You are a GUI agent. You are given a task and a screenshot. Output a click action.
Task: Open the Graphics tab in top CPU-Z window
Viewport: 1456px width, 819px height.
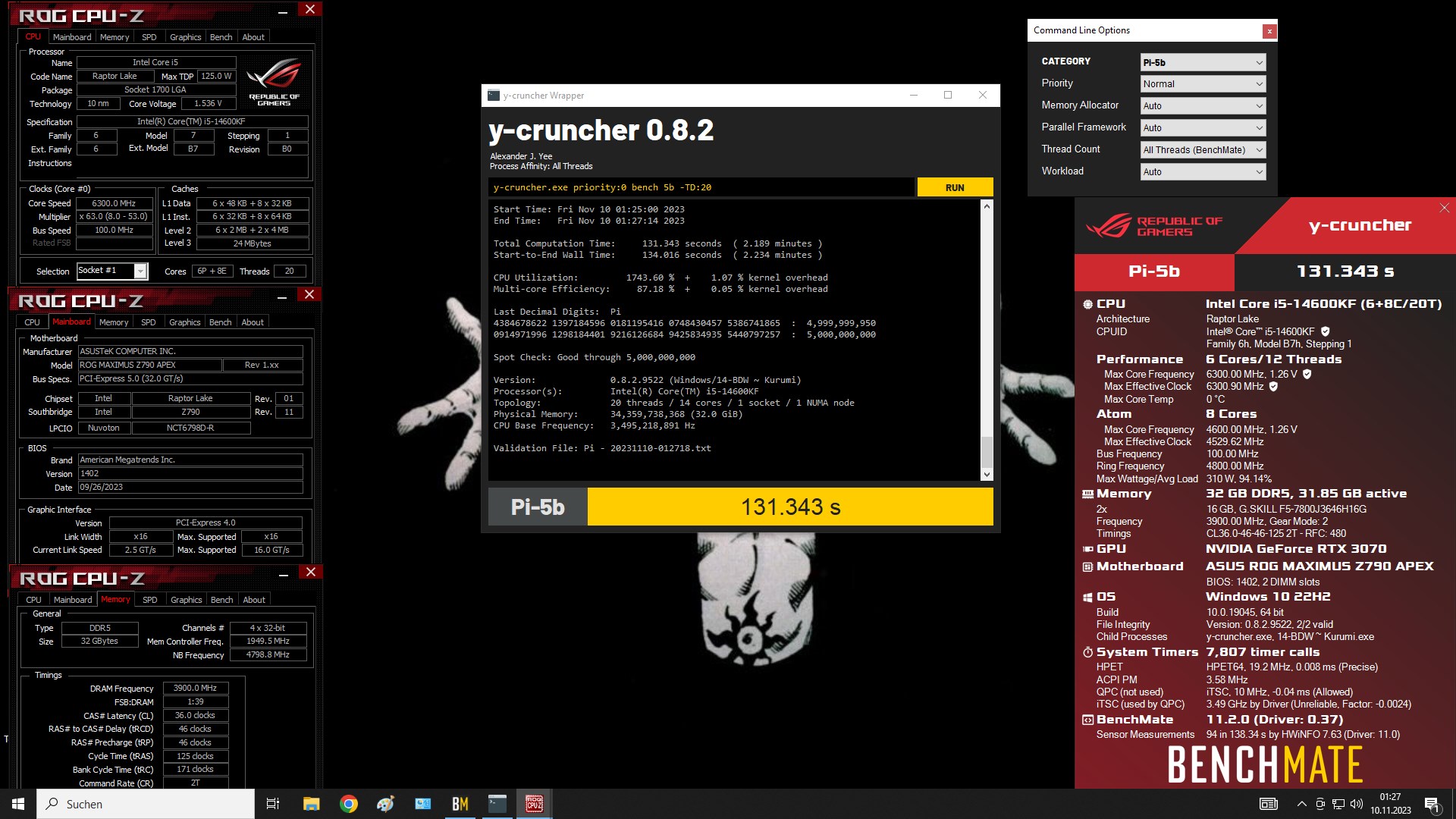click(x=186, y=37)
